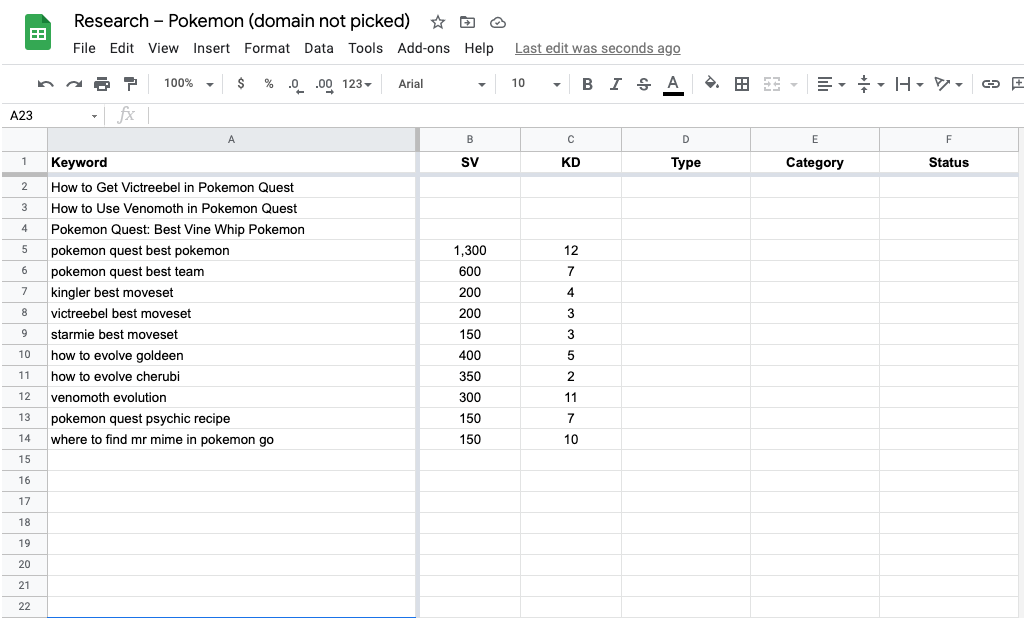Screen dimensions: 1024x618
Task: Open the View menu
Action: [x=163, y=48]
